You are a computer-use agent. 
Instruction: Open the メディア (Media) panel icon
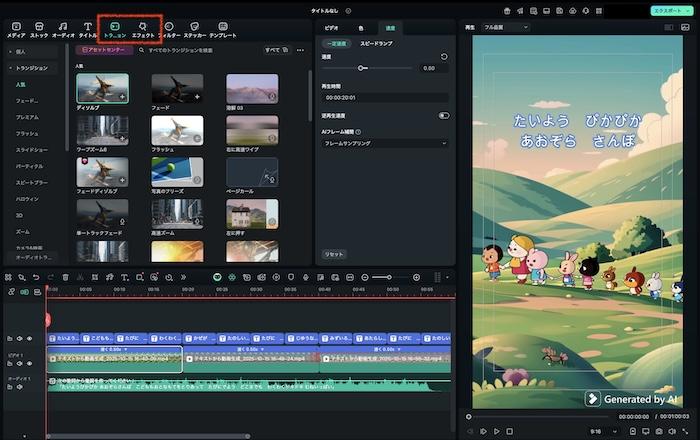[x=15, y=27]
